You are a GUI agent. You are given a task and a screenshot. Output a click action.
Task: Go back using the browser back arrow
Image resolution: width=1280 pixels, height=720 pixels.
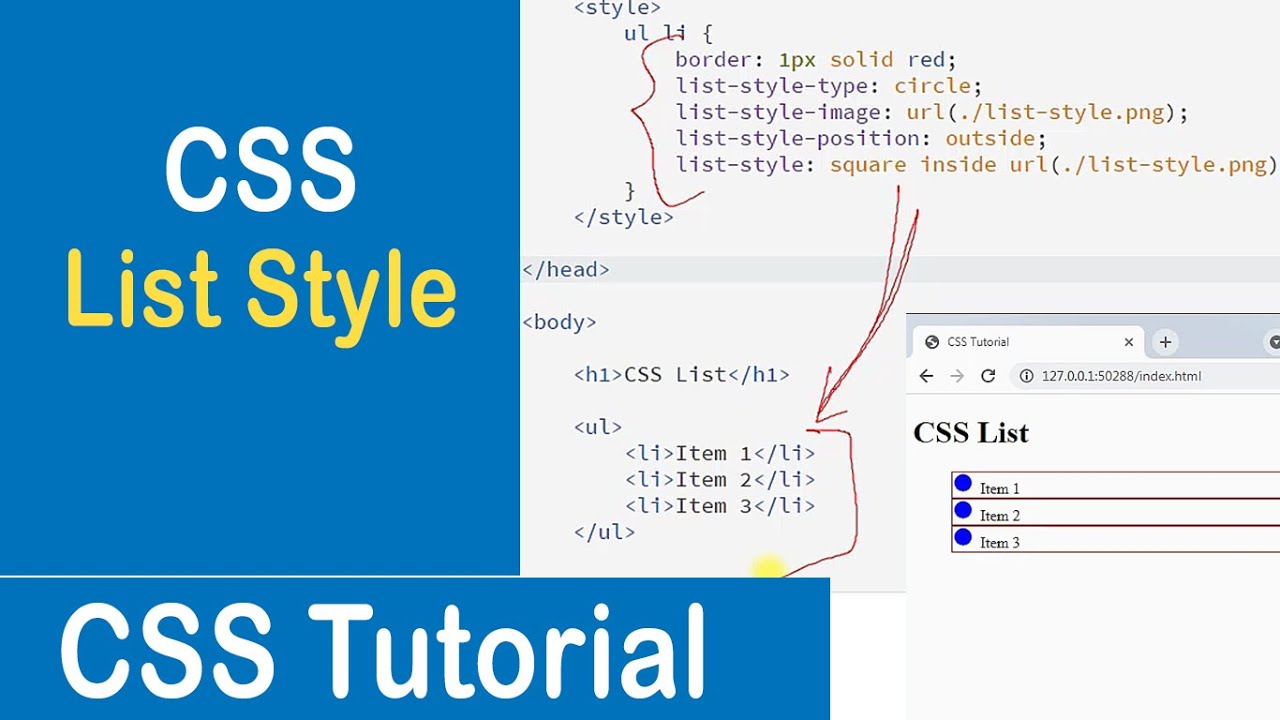point(926,376)
